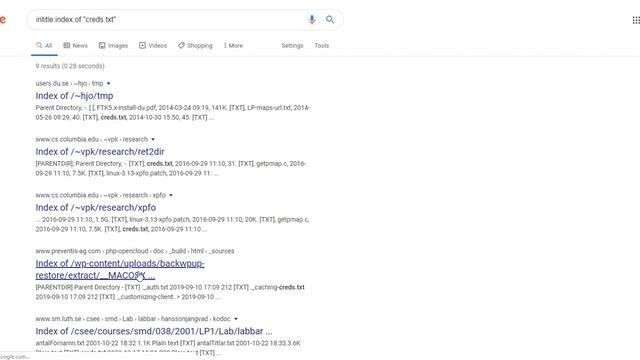Select the All results tab

coord(44,45)
